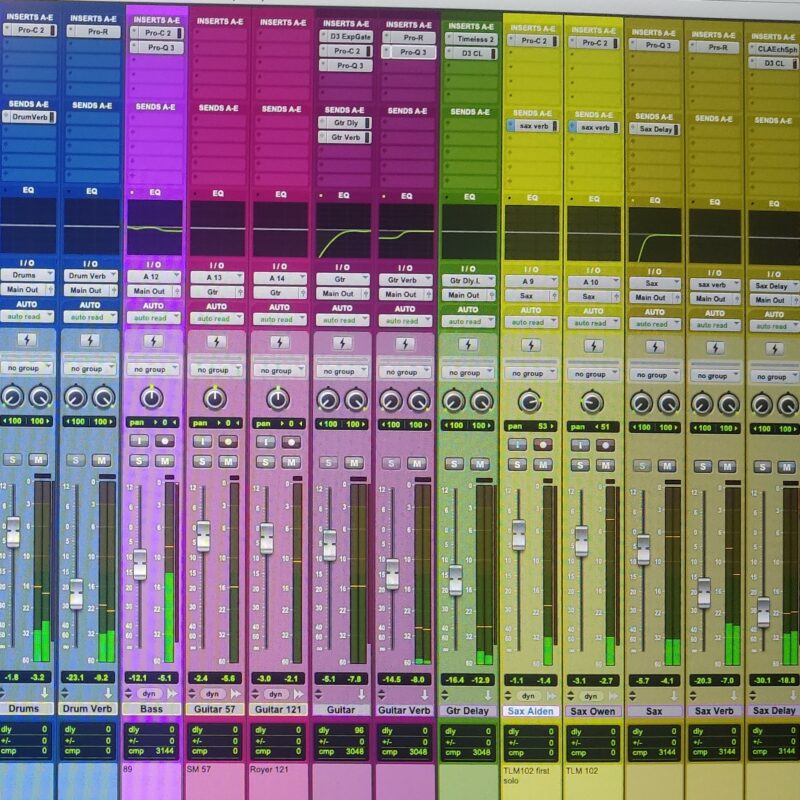Click the volume fader on Bass track
This screenshot has width=800, height=800.
[x=140, y=564]
